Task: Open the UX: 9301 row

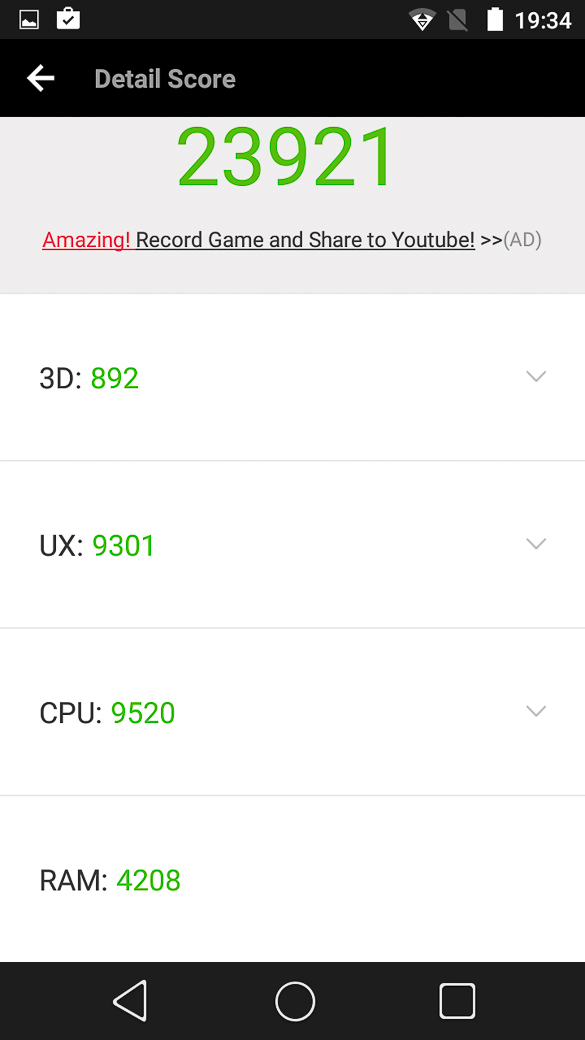Action: pyautogui.click(x=292, y=545)
